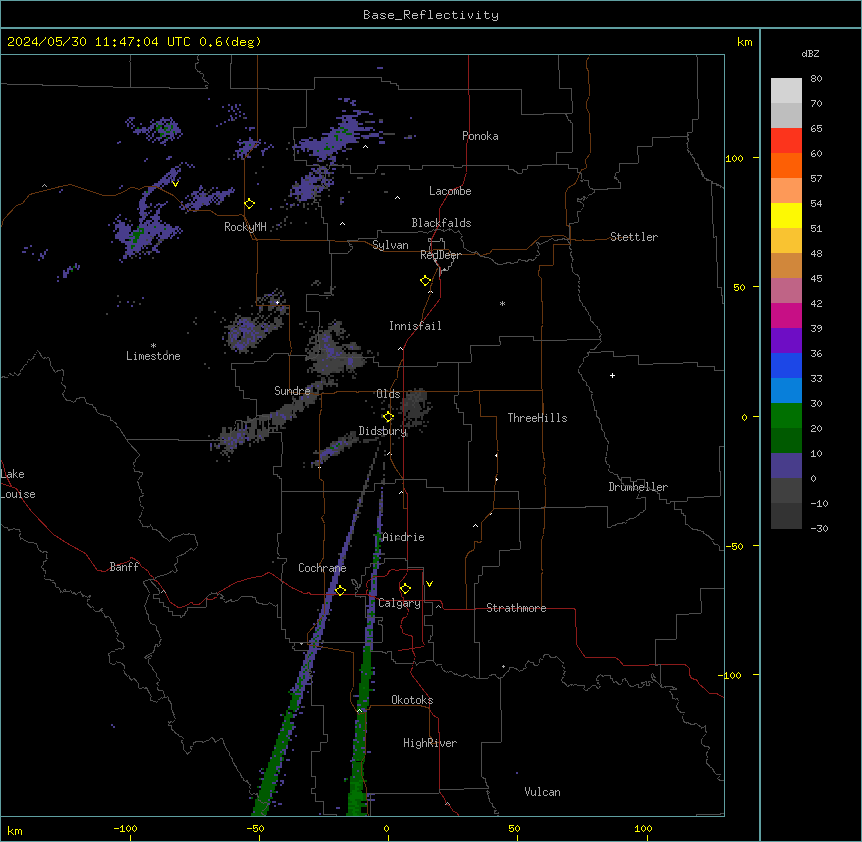The image size is (862, 842).
Task: Click the dBZ legend heading
Action: pyautogui.click(x=810, y=53)
